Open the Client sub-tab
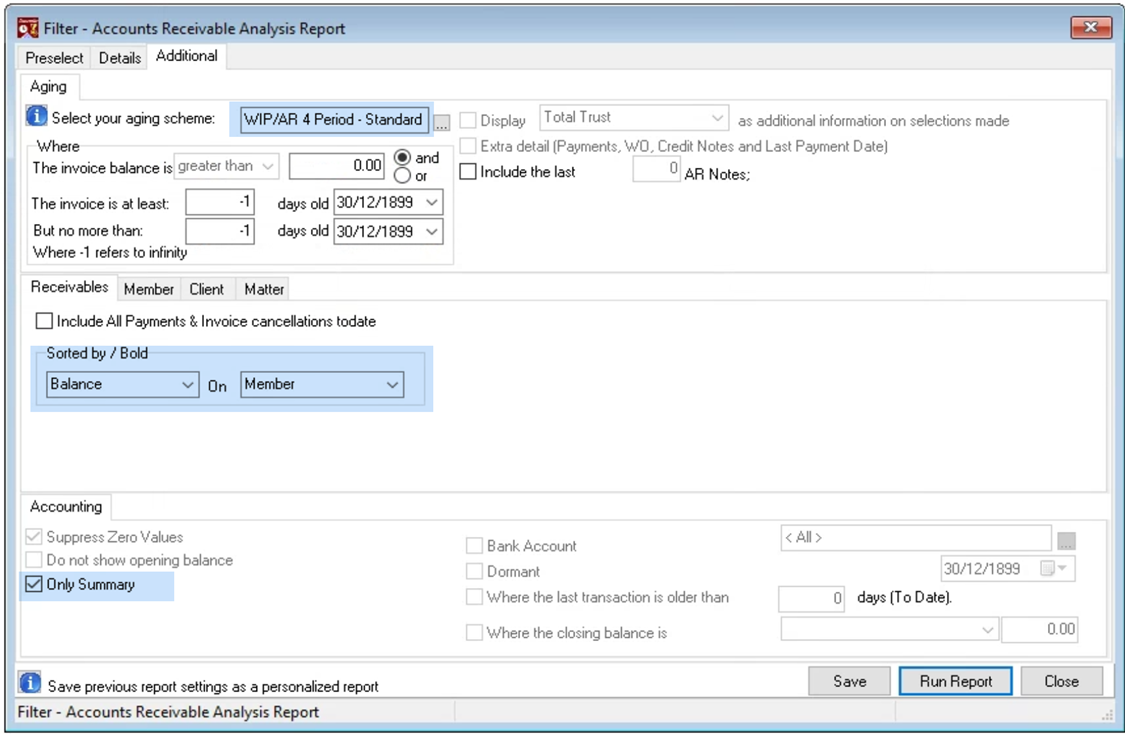This screenshot has width=1125, height=735. (x=207, y=289)
